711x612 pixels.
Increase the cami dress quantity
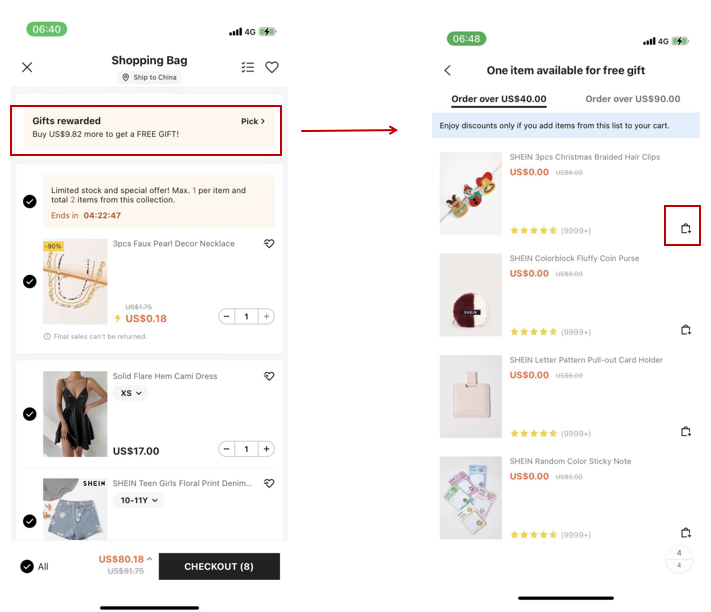[266, 450]
